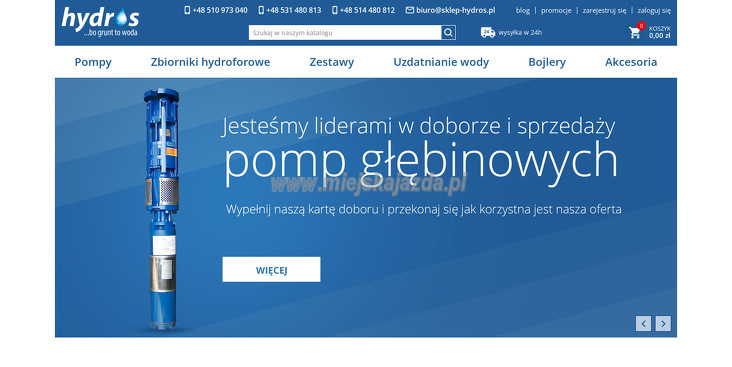The width and height of the screenshot is (732, 367).
Task: Open the Zestawy menu
Action: (331, 62)
